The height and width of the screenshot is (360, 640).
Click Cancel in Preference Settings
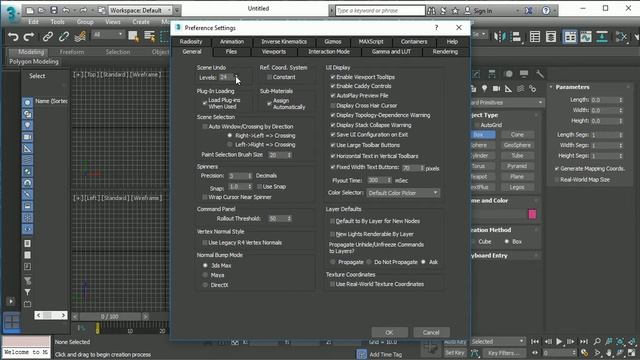point(431,332)
